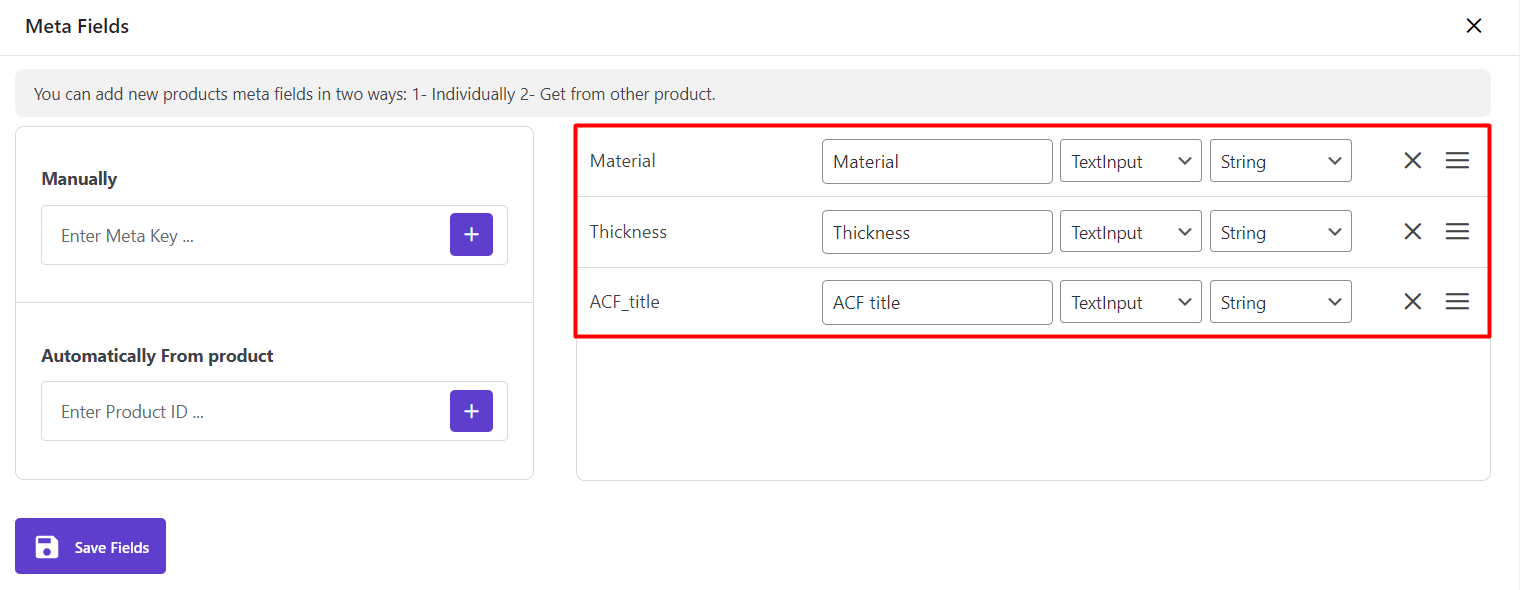Edit the ACF title label text box
The image size is (1520, 590).
tap(936, 302)
